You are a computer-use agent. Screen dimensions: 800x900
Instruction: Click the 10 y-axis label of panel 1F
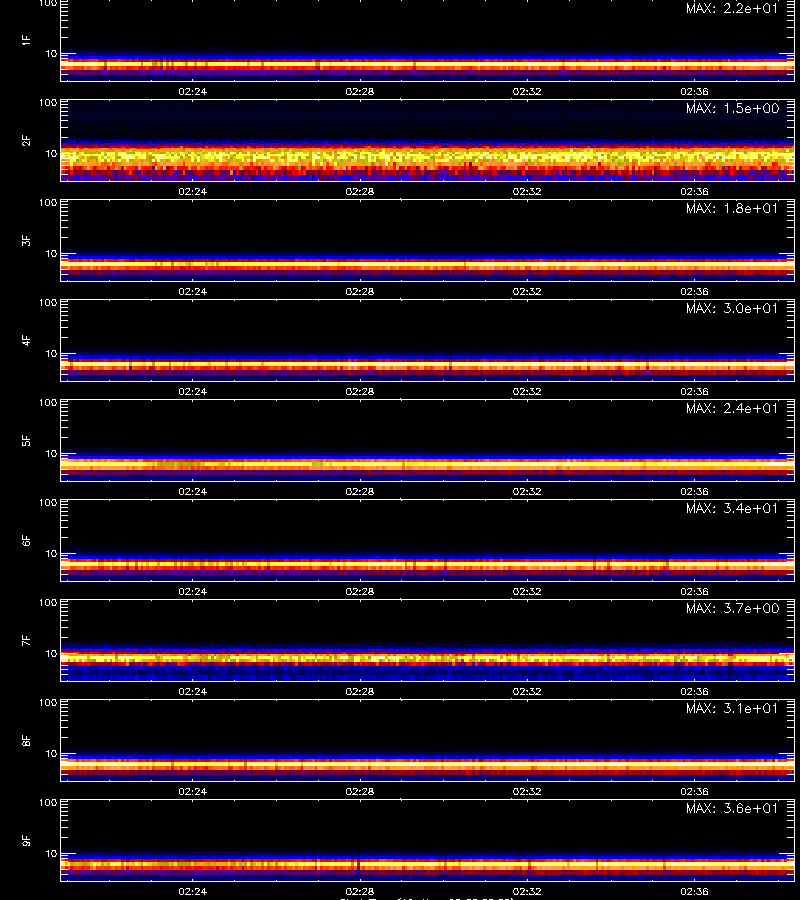tap(51, 53)
